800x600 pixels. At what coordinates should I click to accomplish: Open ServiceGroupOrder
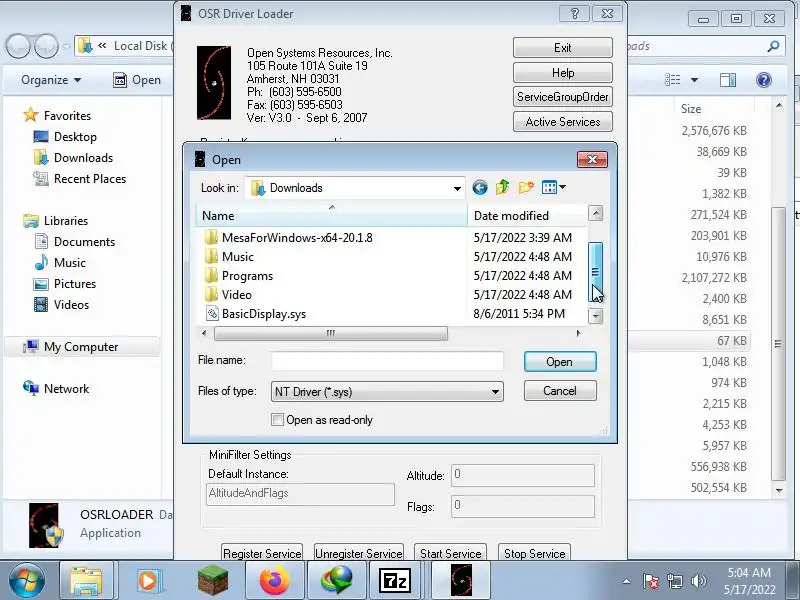click(563, 97)
